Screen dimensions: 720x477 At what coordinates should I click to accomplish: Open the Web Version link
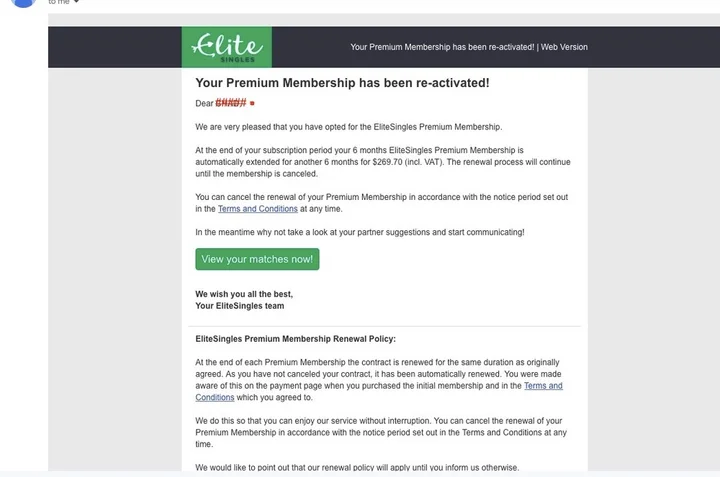point(564,47)
